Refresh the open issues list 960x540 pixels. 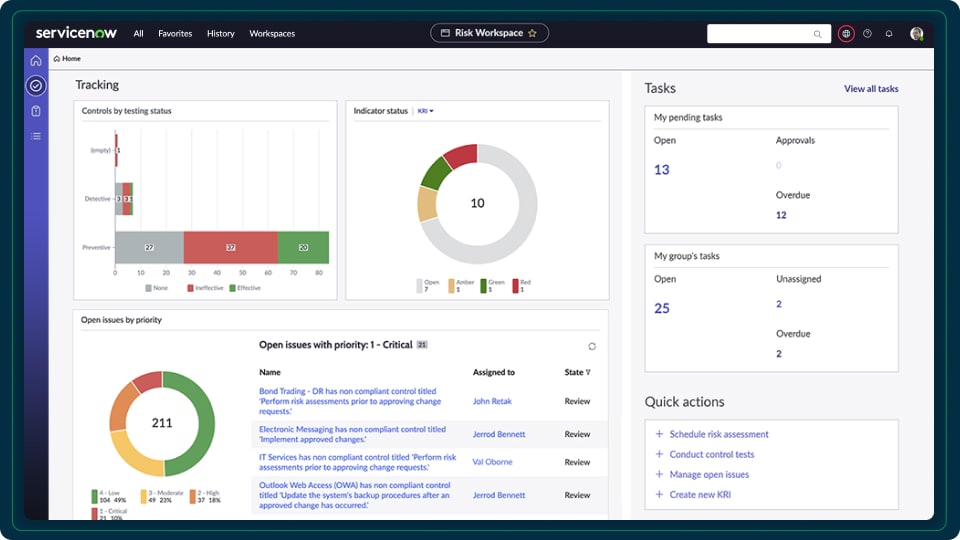592,346
